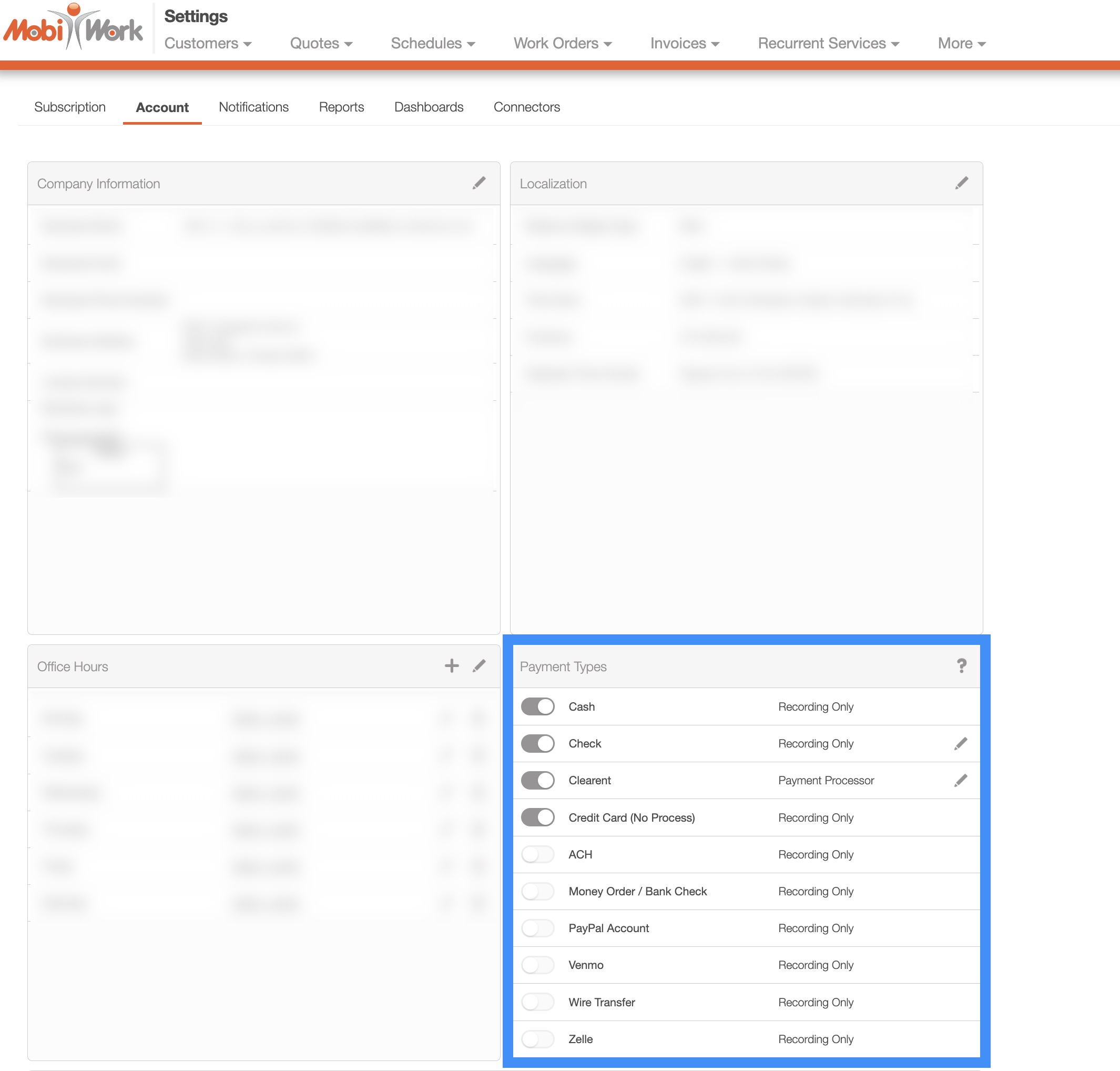
Task: Expand the More dropdown menu
Action: click(961, 43)
